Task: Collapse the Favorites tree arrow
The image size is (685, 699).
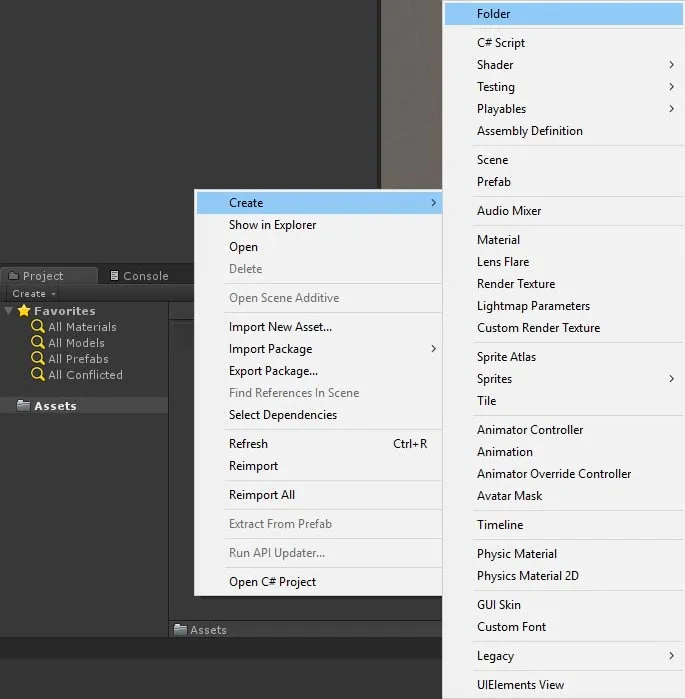Action: 9,311
